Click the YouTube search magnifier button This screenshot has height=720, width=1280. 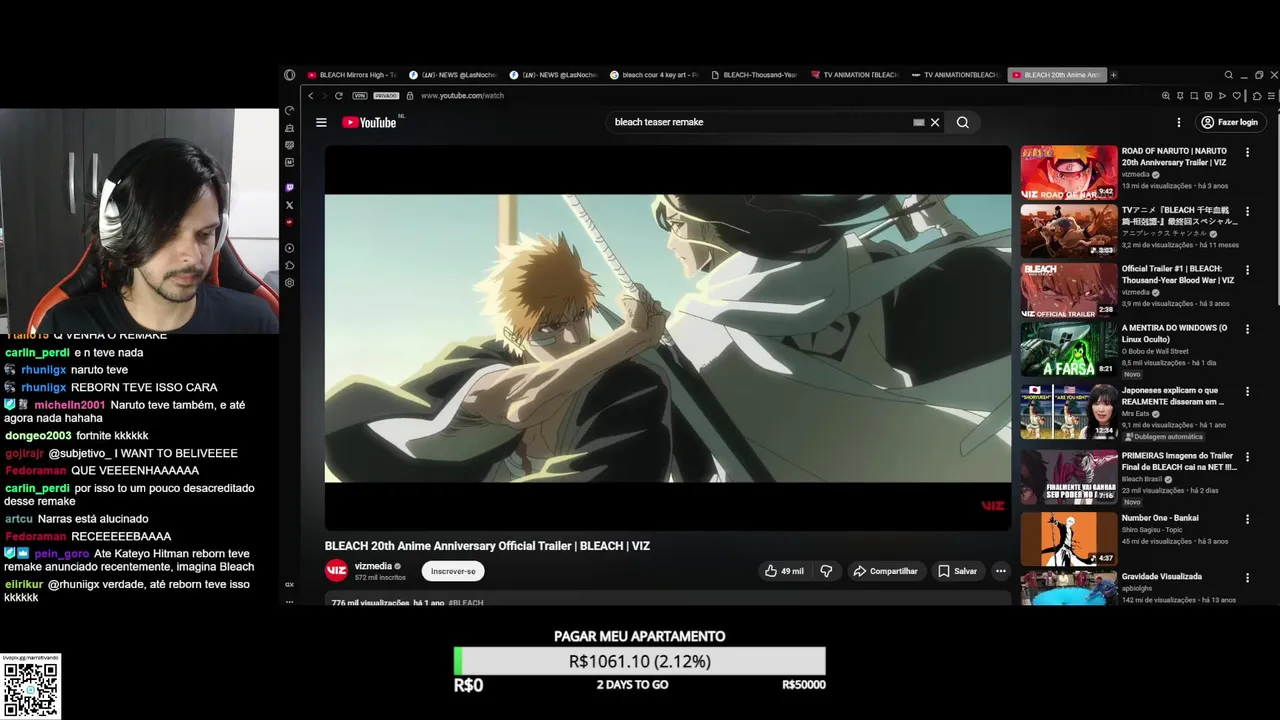pos(962,122)
